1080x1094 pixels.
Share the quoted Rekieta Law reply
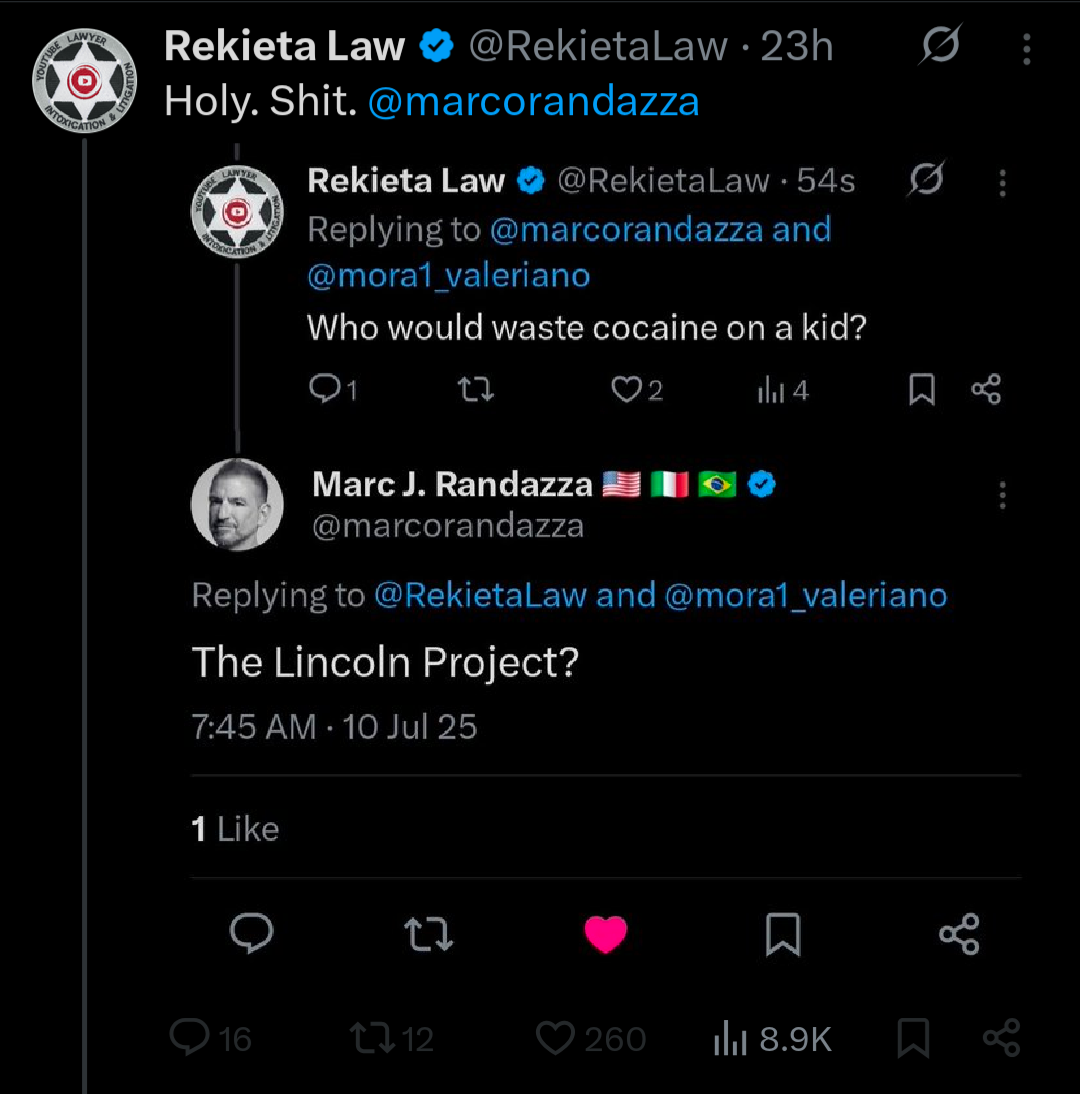(986, 389)
